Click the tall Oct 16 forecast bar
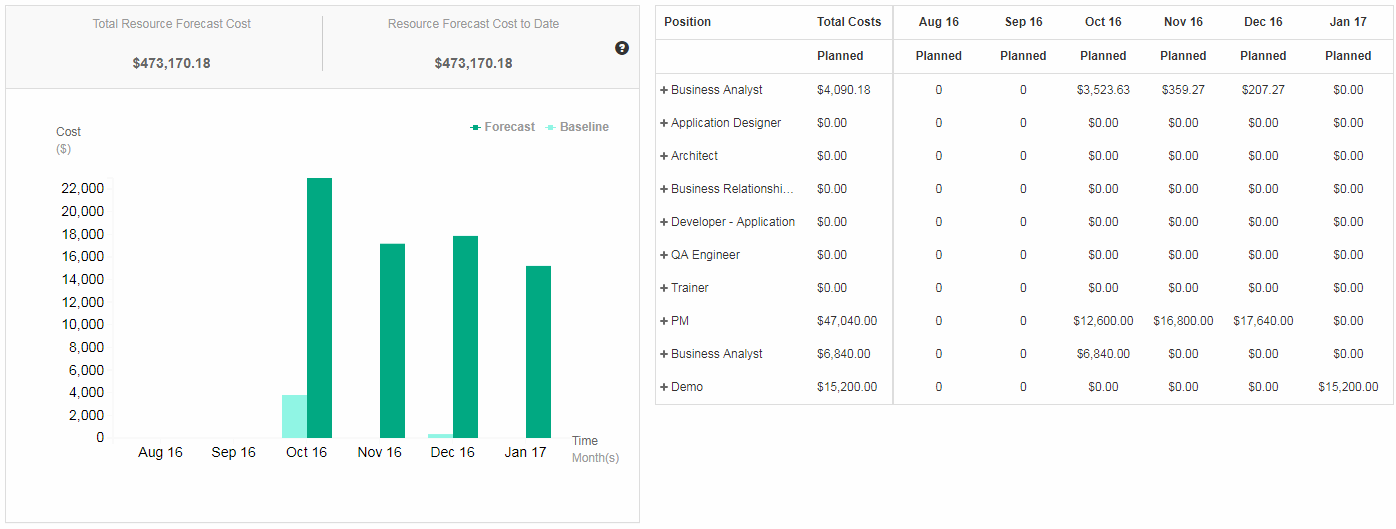 319,308
